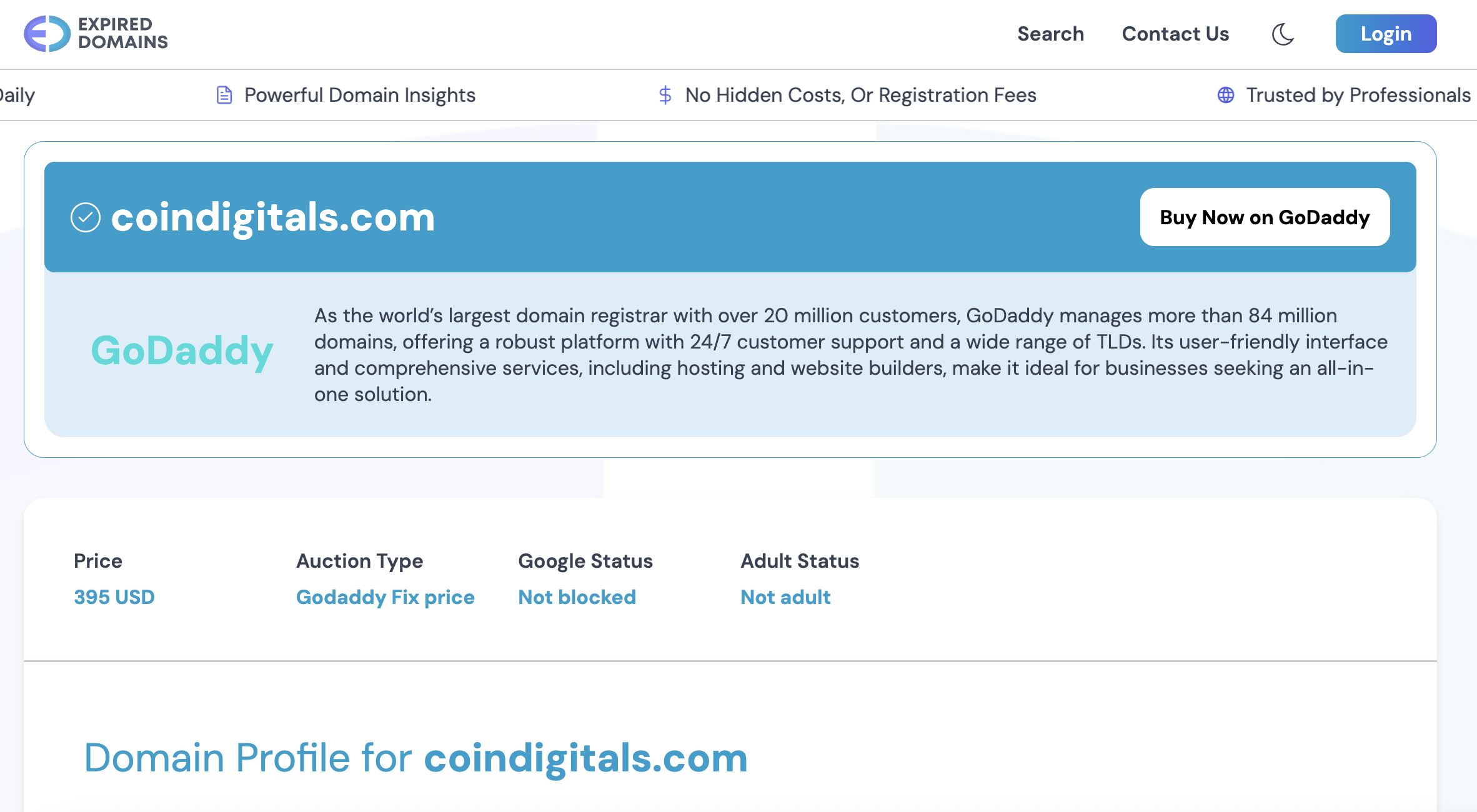Click the EXPIRED DOMAINS brand text
The height and width of the screenshot is (812, 1477).
(x=122, y=34)
